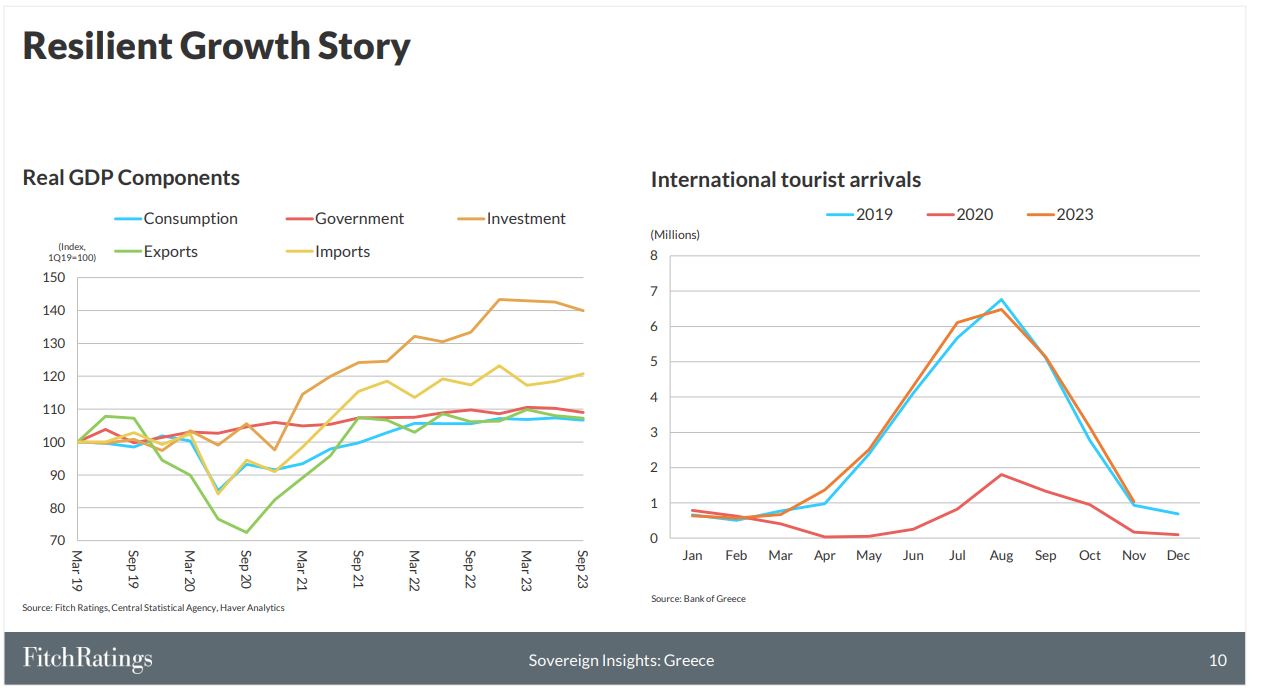The width and height of the screenshot is (1261, 698).
Task: Click the orange 2023 legend line swatch
Action: coord(1041,215)
